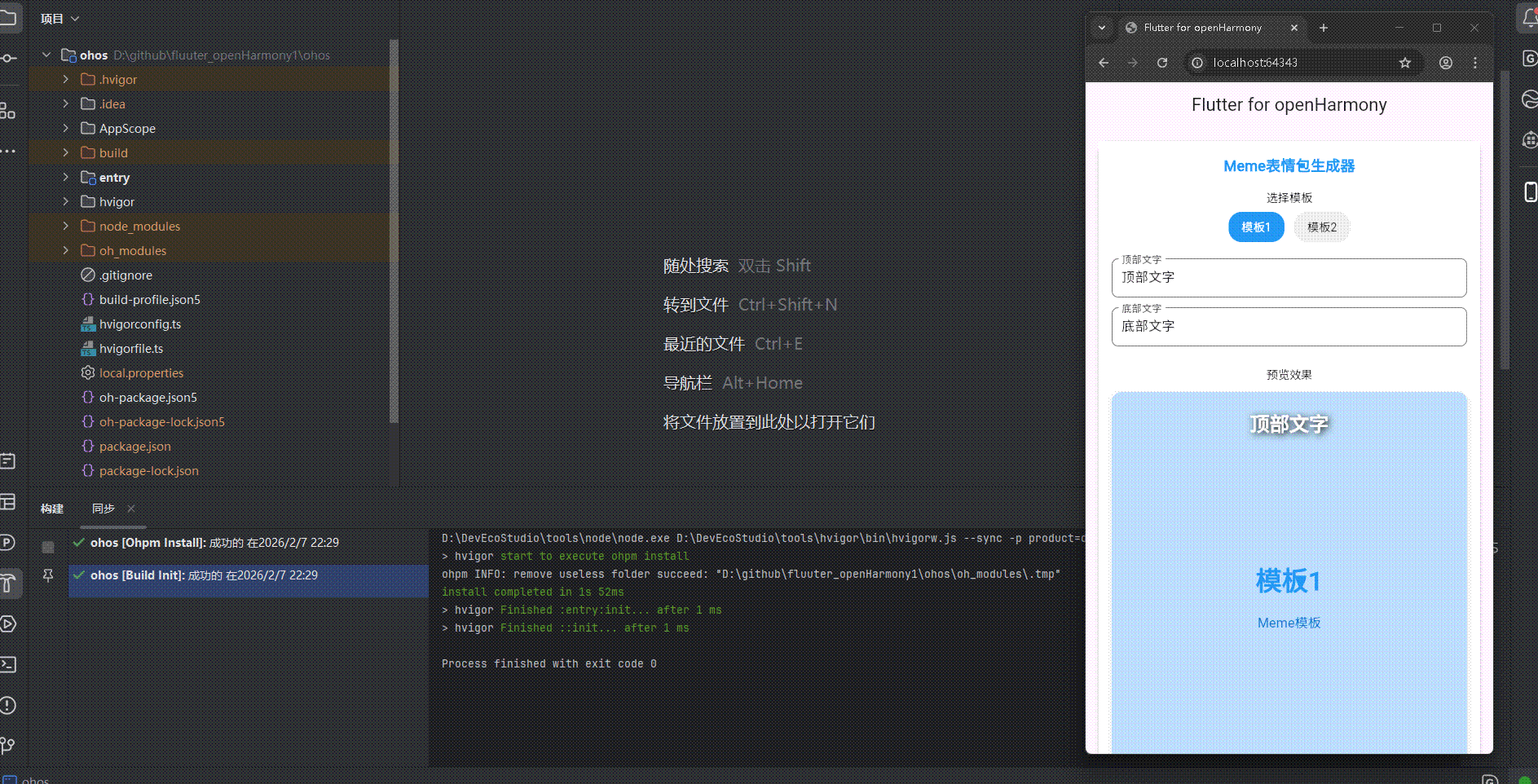Go back in the browser window
Screen dimensions: 1538x784
(x=1104, y=63)
